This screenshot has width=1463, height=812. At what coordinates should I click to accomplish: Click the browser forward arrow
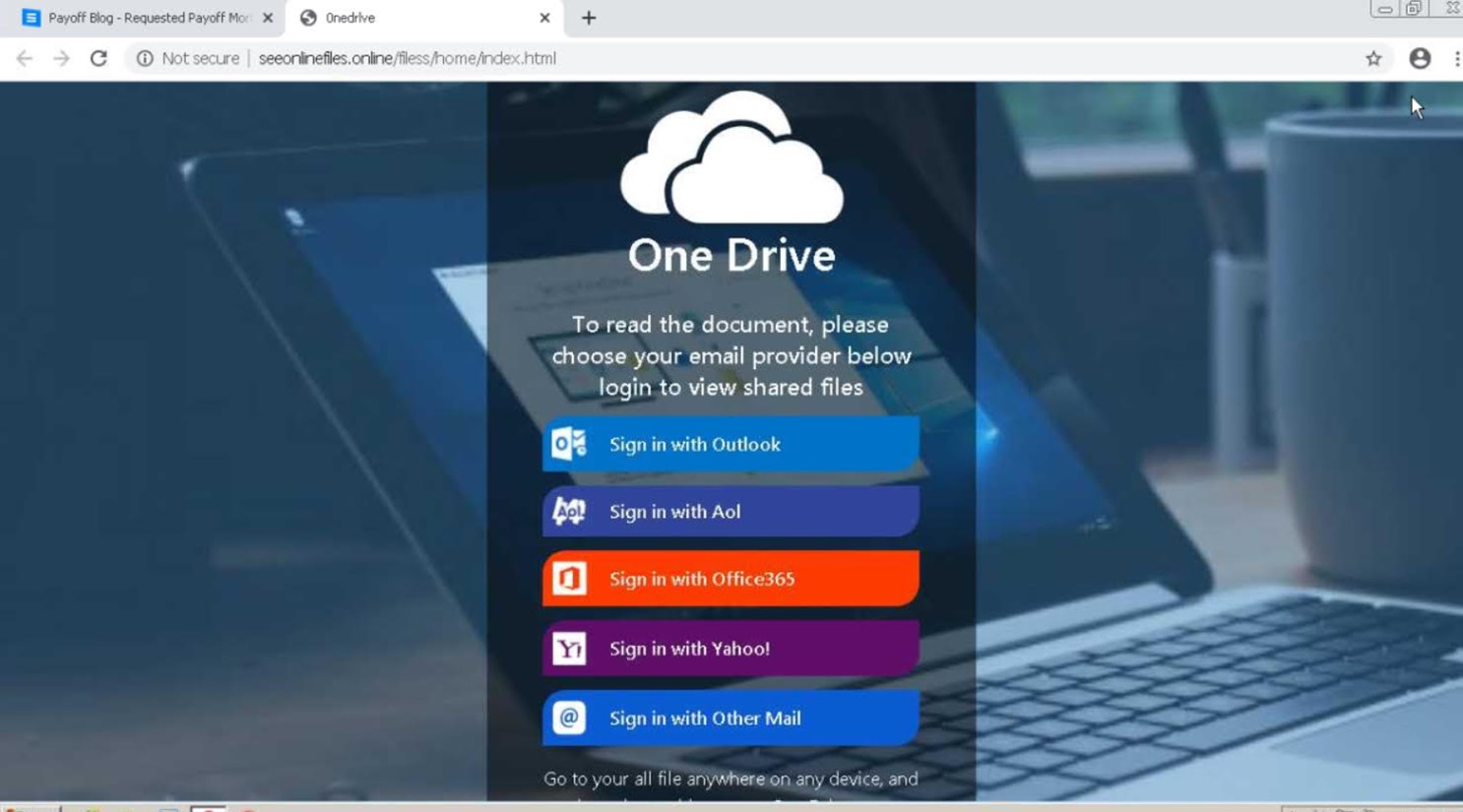(61, 59)
